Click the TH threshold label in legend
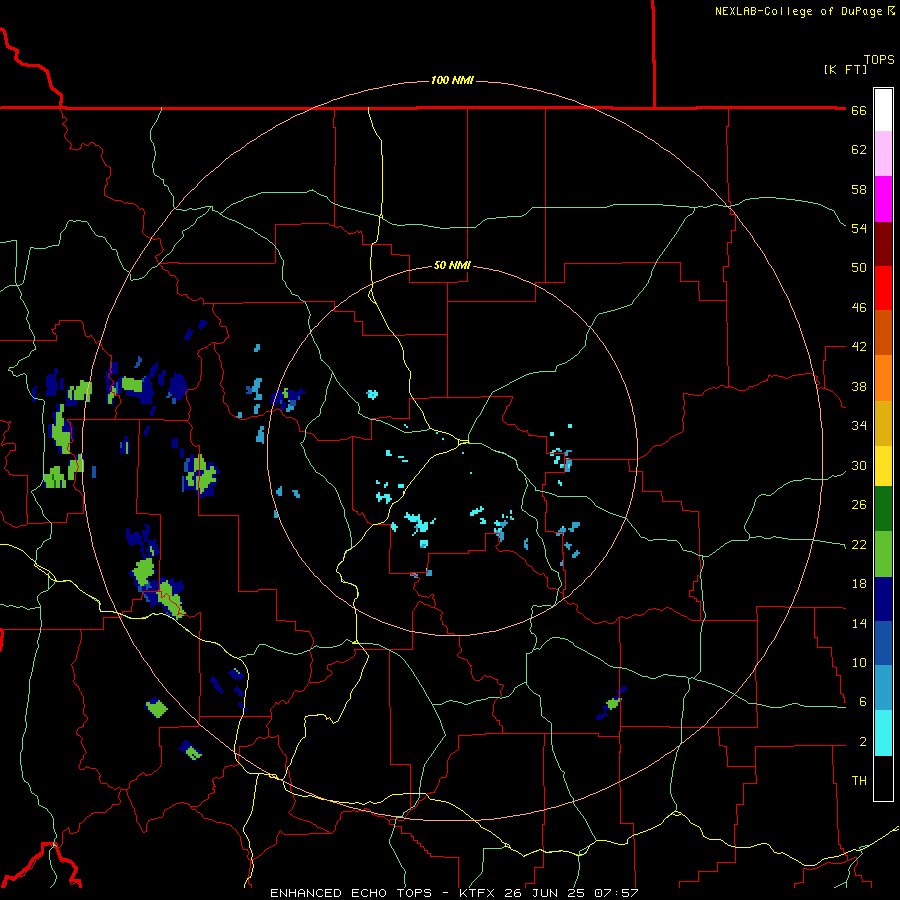The width and height of the screenshot is (900, 900). click(859, 781)
